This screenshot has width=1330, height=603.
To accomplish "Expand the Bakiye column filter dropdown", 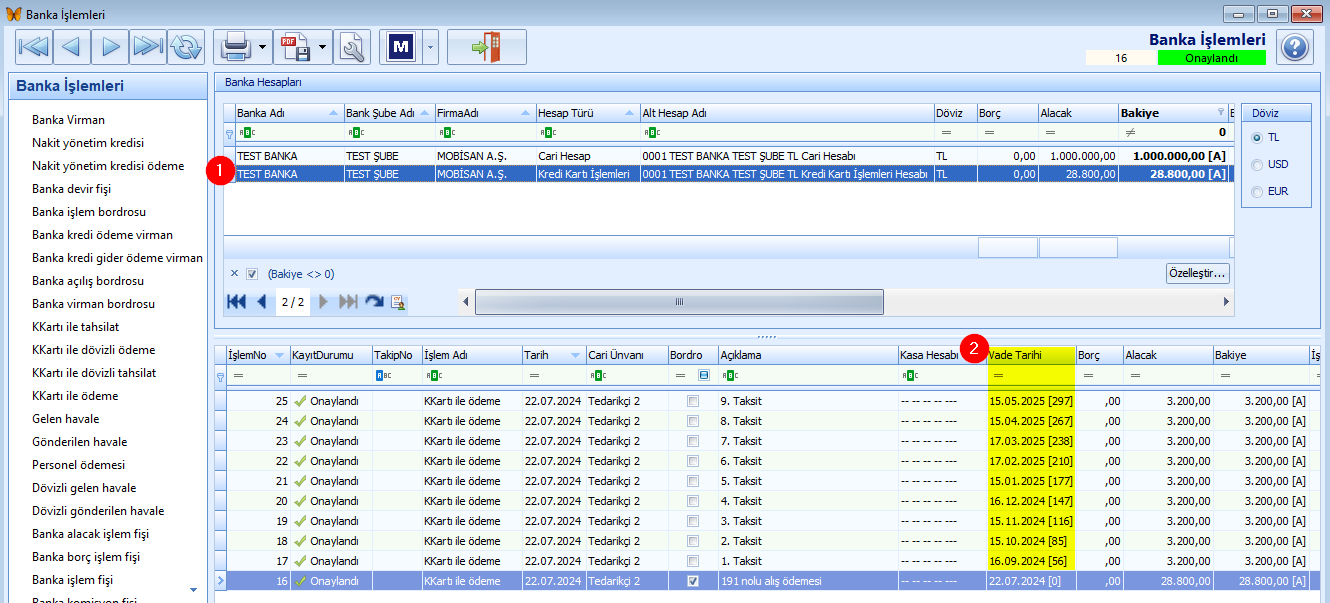I will click(1220, 113).
